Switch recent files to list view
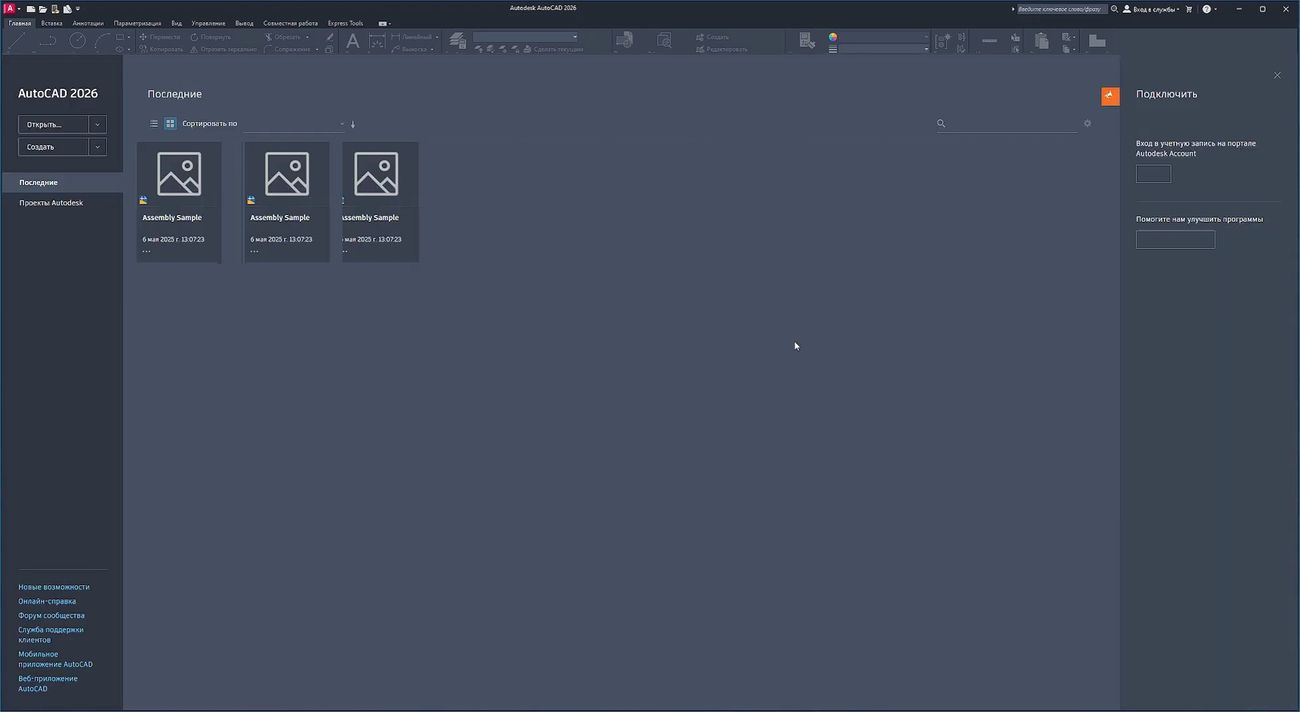 point(153,123)
